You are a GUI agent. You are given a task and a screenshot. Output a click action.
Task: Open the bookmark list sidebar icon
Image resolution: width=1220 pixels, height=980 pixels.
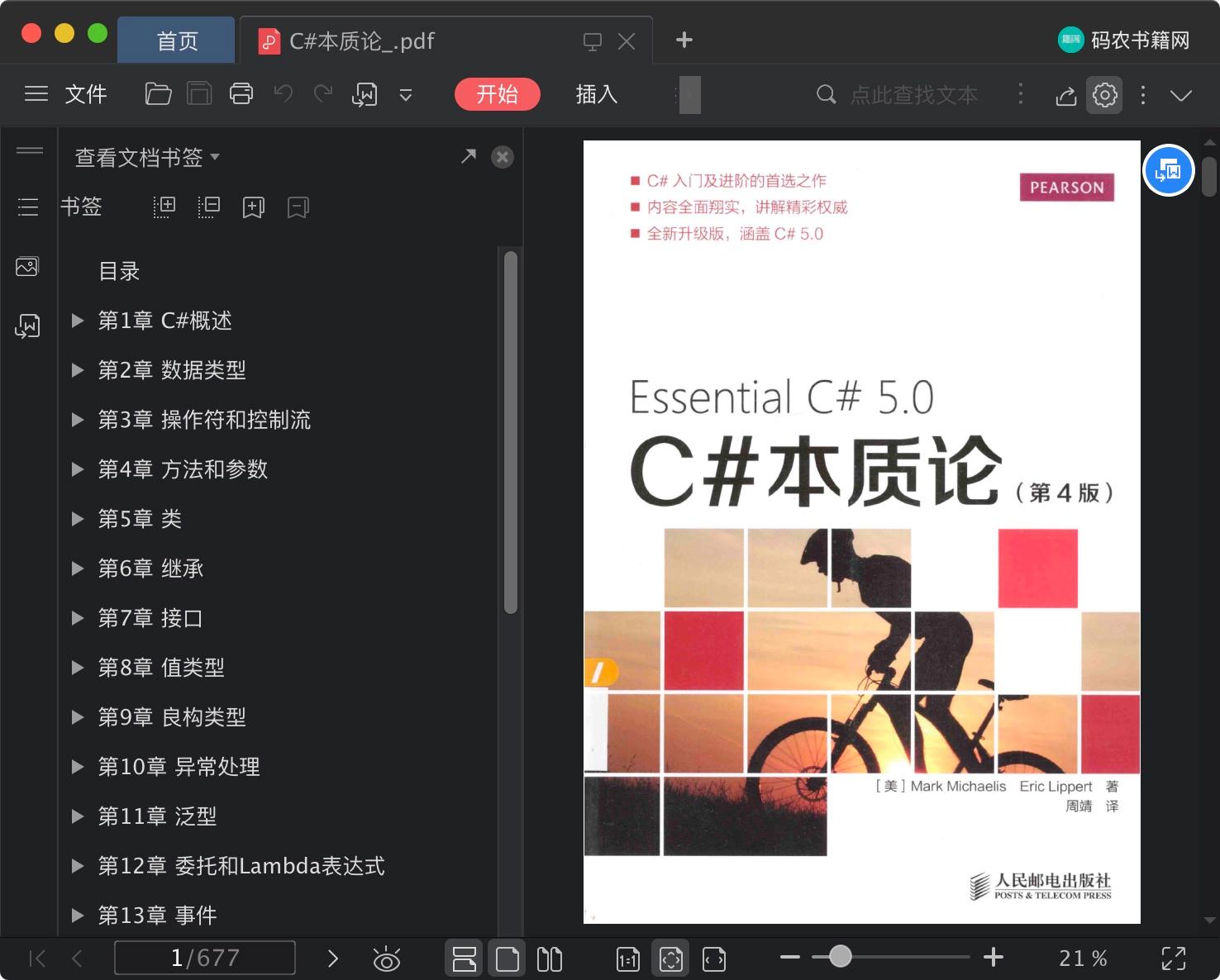coord(28,207)
